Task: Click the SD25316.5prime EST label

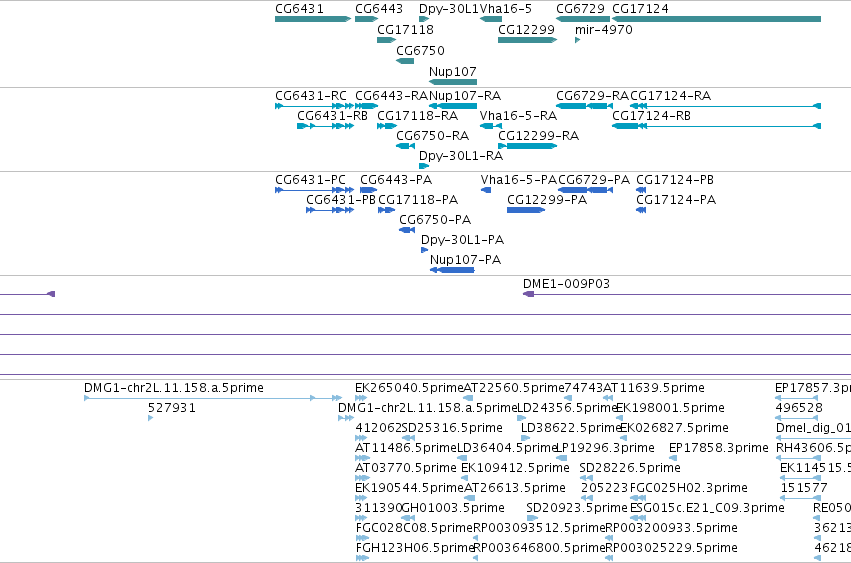Action: point(452,428)
